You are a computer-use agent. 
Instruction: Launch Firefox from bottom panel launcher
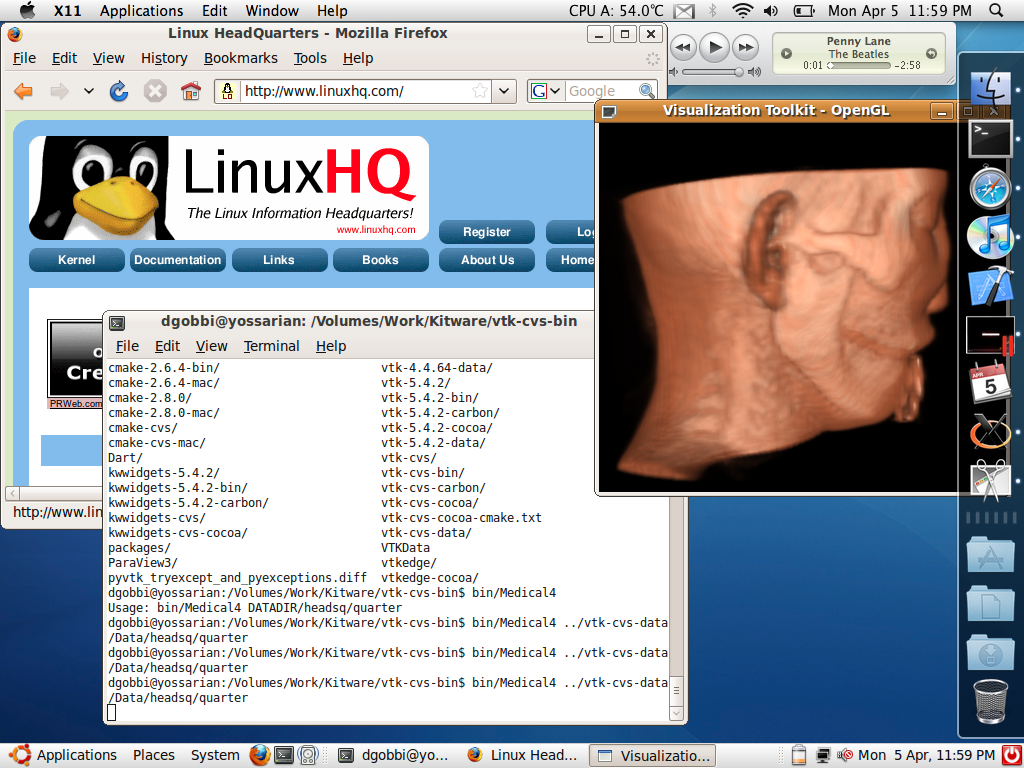pos(259,756)
